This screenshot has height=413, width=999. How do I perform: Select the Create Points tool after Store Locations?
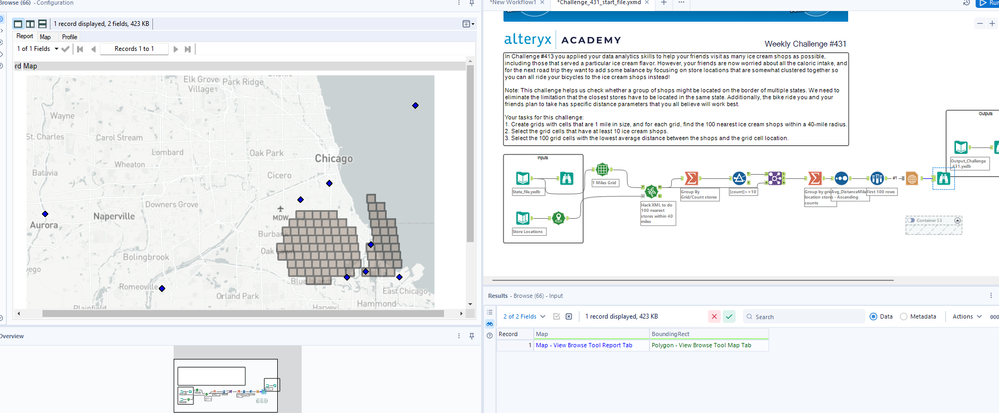[x=559, y=218]
